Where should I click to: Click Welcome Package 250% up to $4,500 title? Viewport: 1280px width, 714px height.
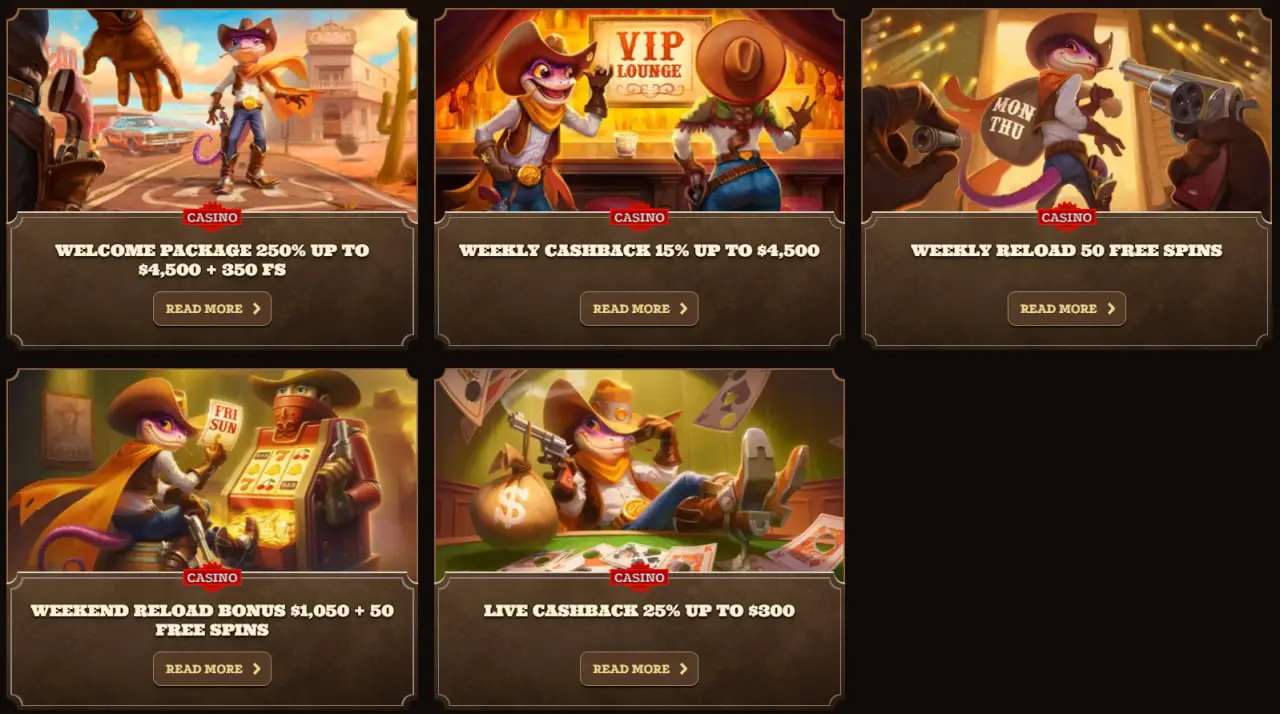click(212, 260)
